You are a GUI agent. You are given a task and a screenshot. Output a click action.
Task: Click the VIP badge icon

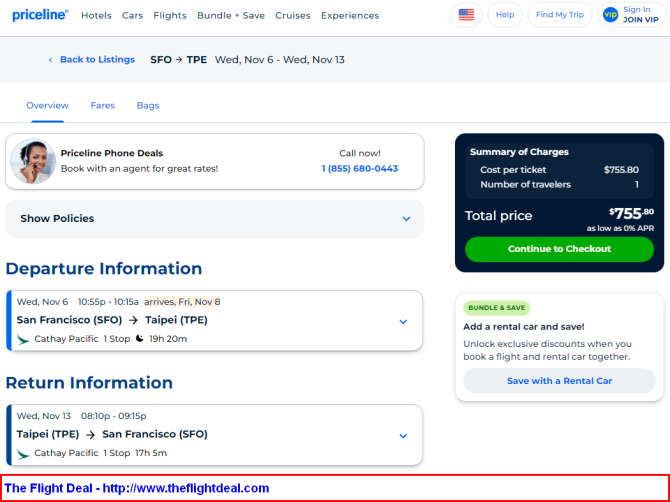click(610, 15)
